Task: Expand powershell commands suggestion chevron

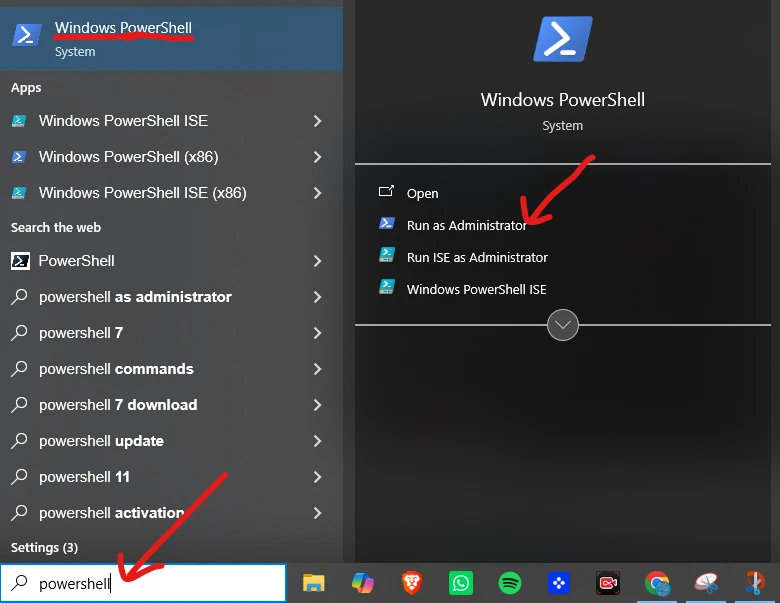Action: point(317,369)
